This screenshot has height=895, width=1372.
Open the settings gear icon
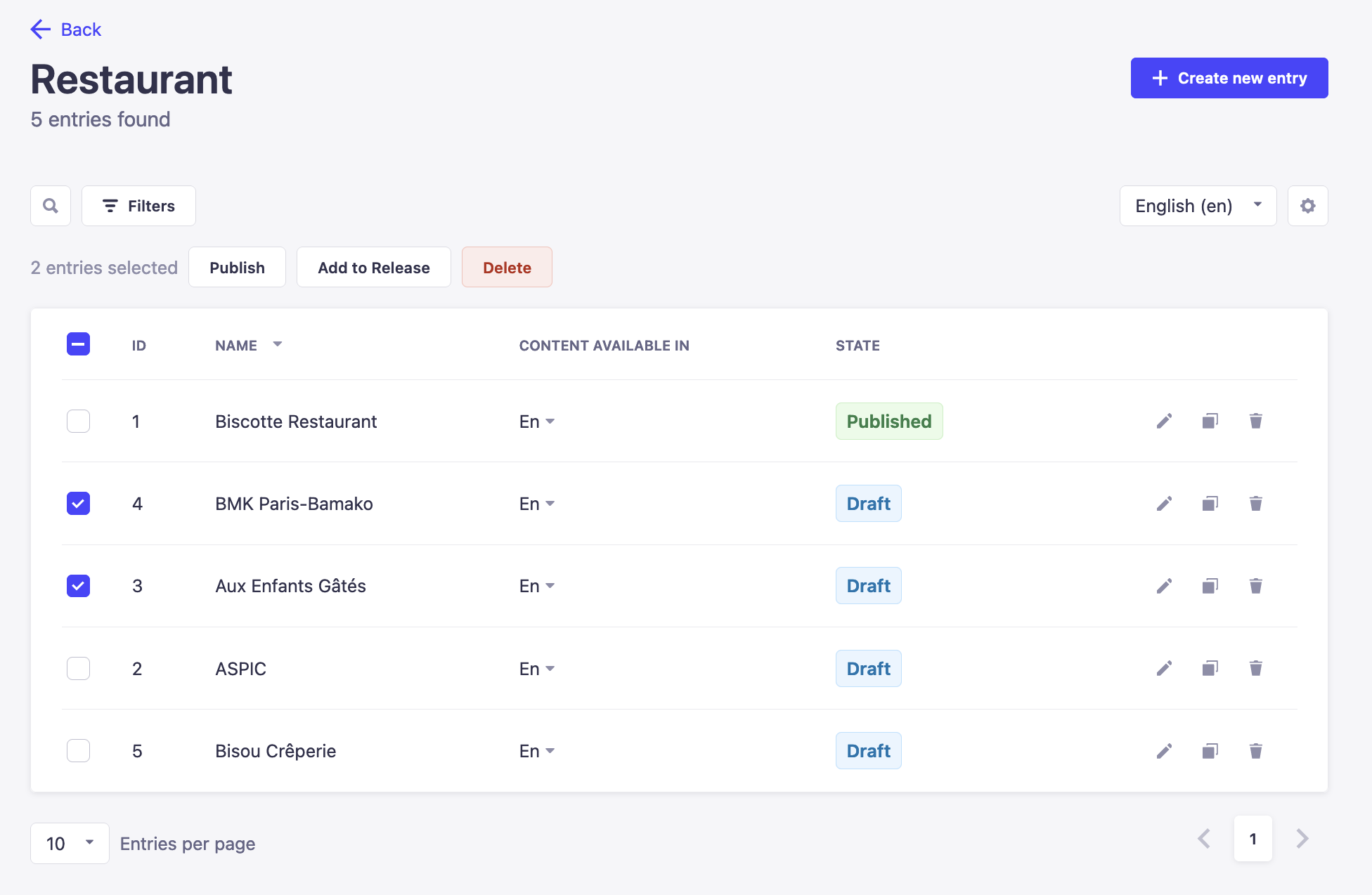[x=1307, y=205]
